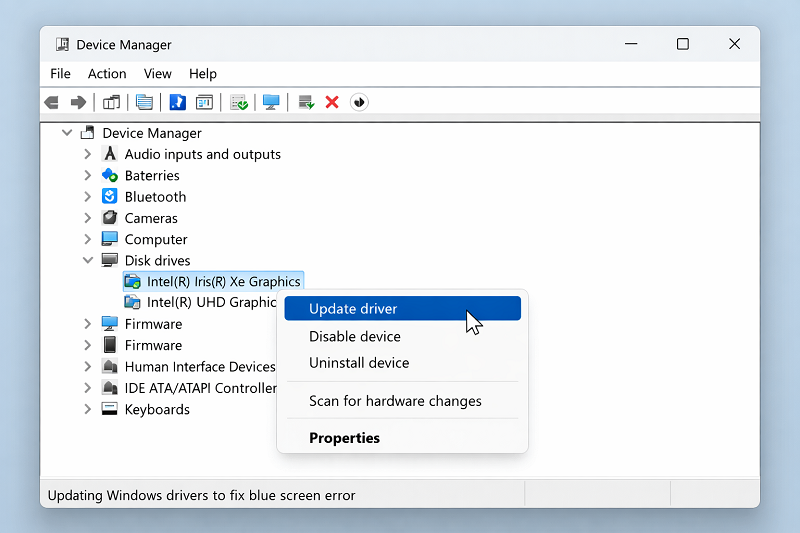This screenshot has height=533, width=800.
Task: Click the Baterries category icon
Action: (110, 175)
